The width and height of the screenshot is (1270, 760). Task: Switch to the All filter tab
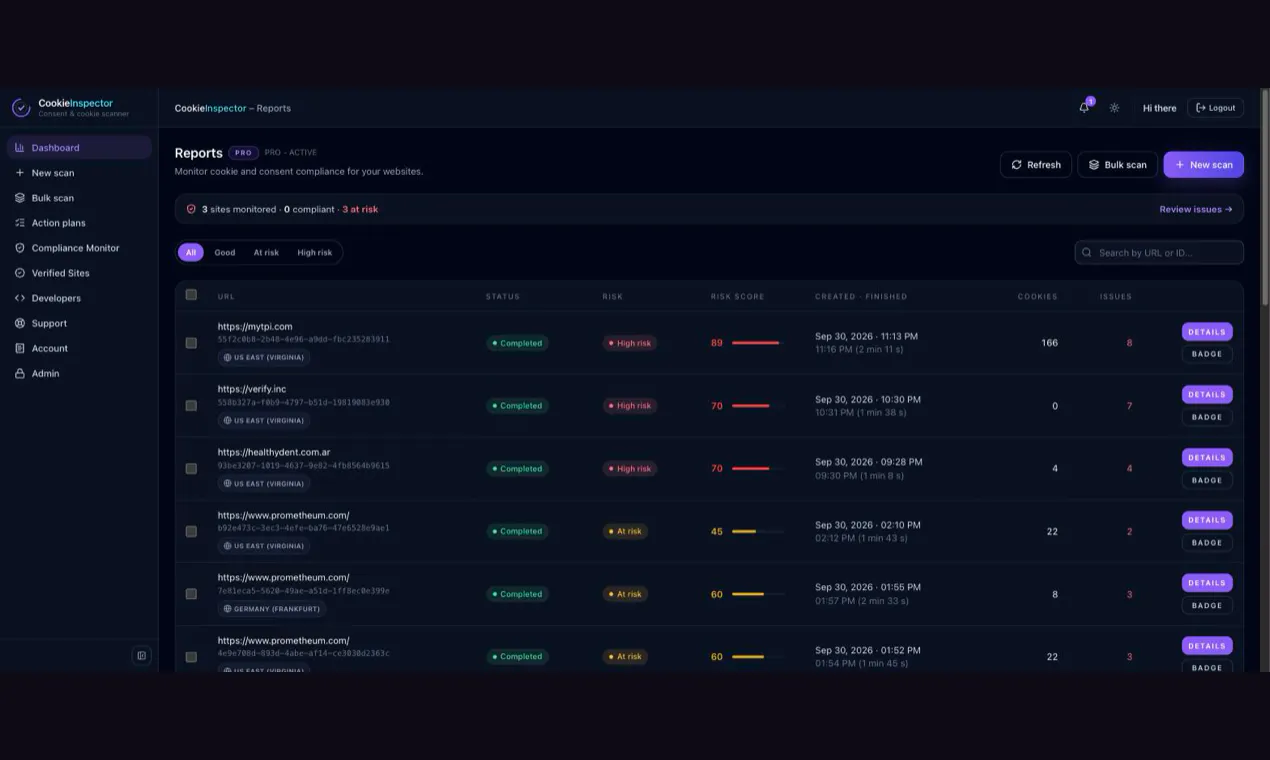191,253
